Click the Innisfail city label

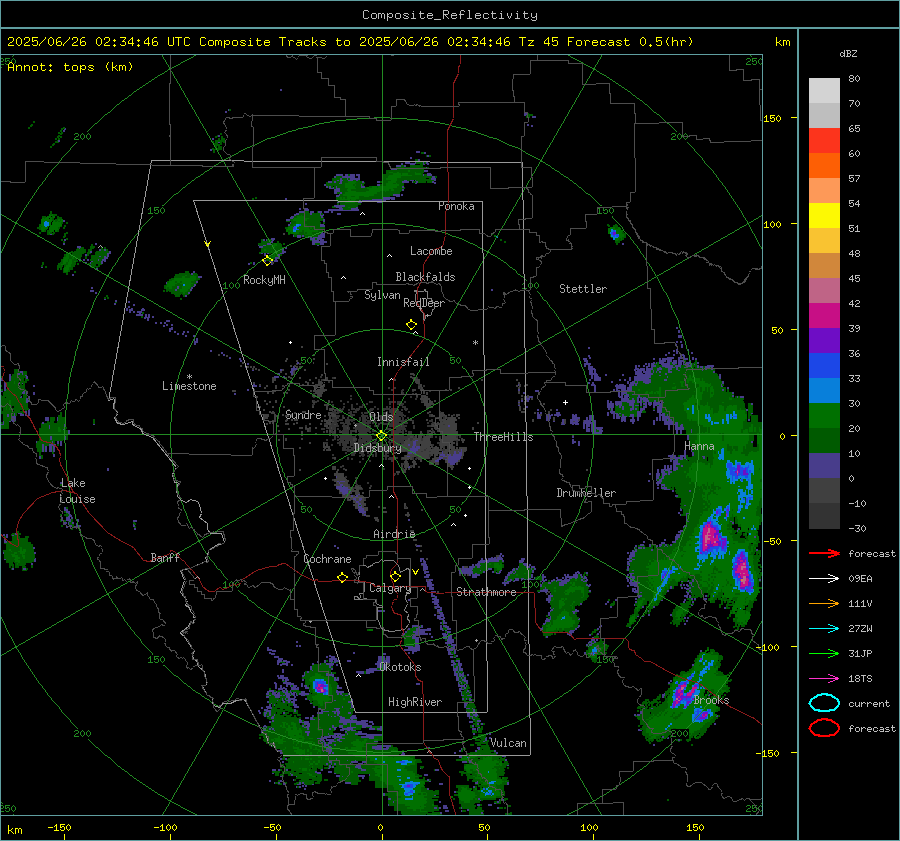tap(403, 362)
